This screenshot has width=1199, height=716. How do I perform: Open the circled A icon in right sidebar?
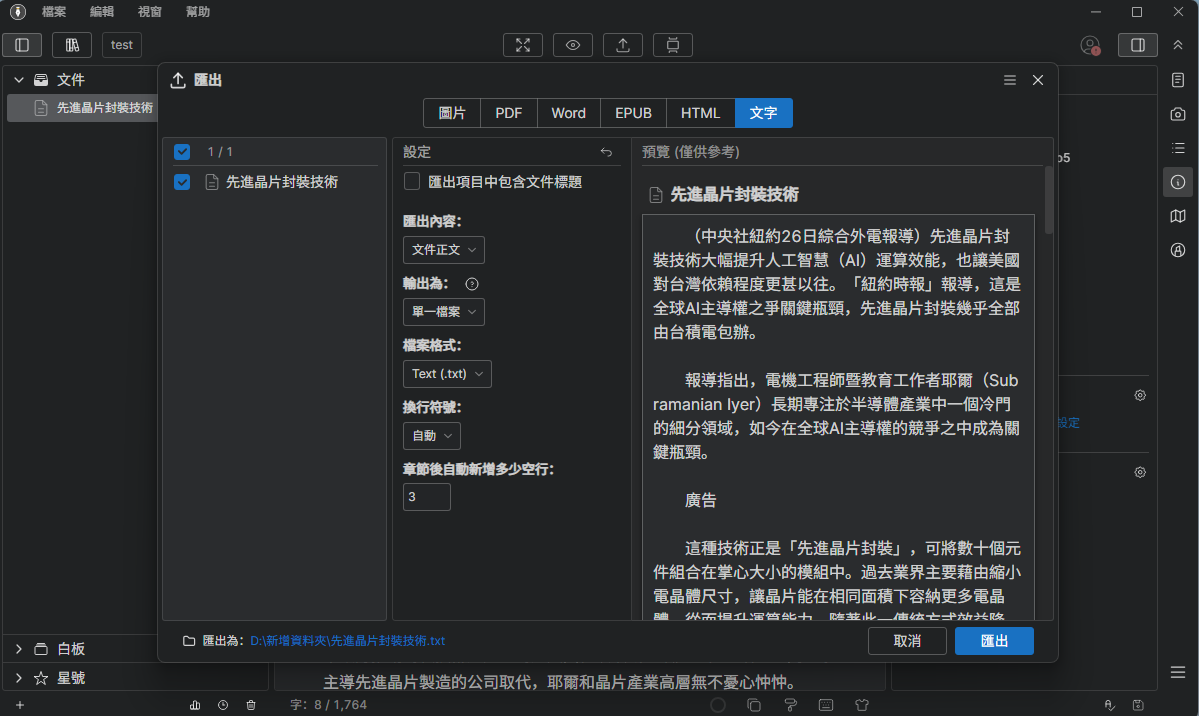pyautogui.click(x=1178, y=250)
